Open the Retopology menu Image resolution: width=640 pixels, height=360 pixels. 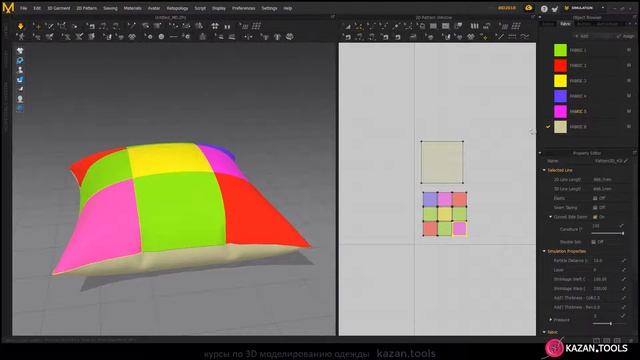point(177,8)
